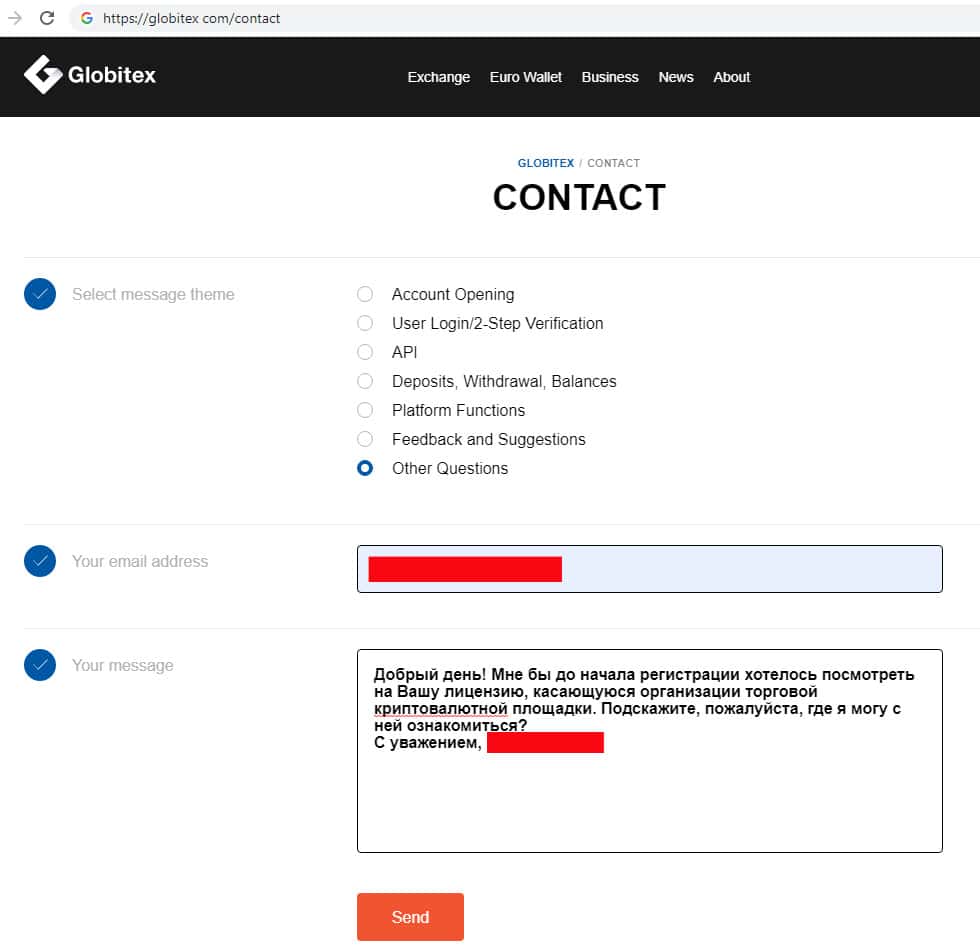
Task: Open the News menu item
Action: tap(676, 77)
